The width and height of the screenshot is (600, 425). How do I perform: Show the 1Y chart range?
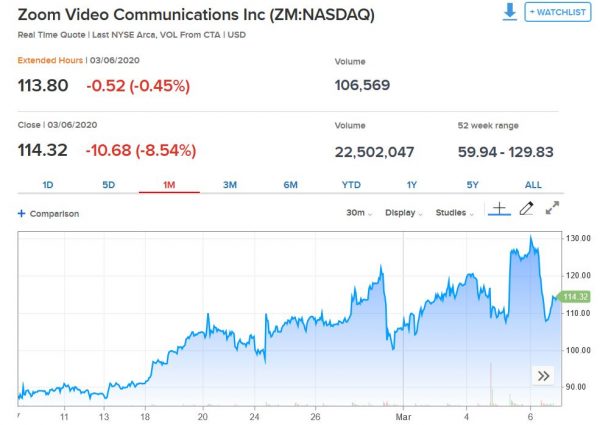pyautogui.click(x=412, y=185)
